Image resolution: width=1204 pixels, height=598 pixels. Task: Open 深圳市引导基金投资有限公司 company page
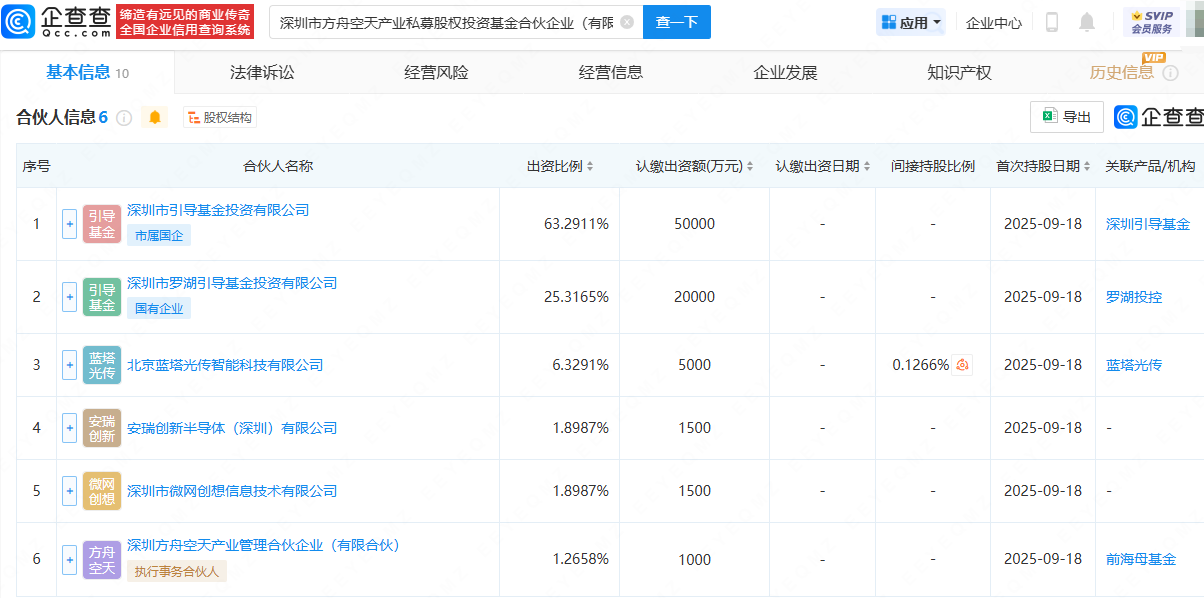coord(218,210)
